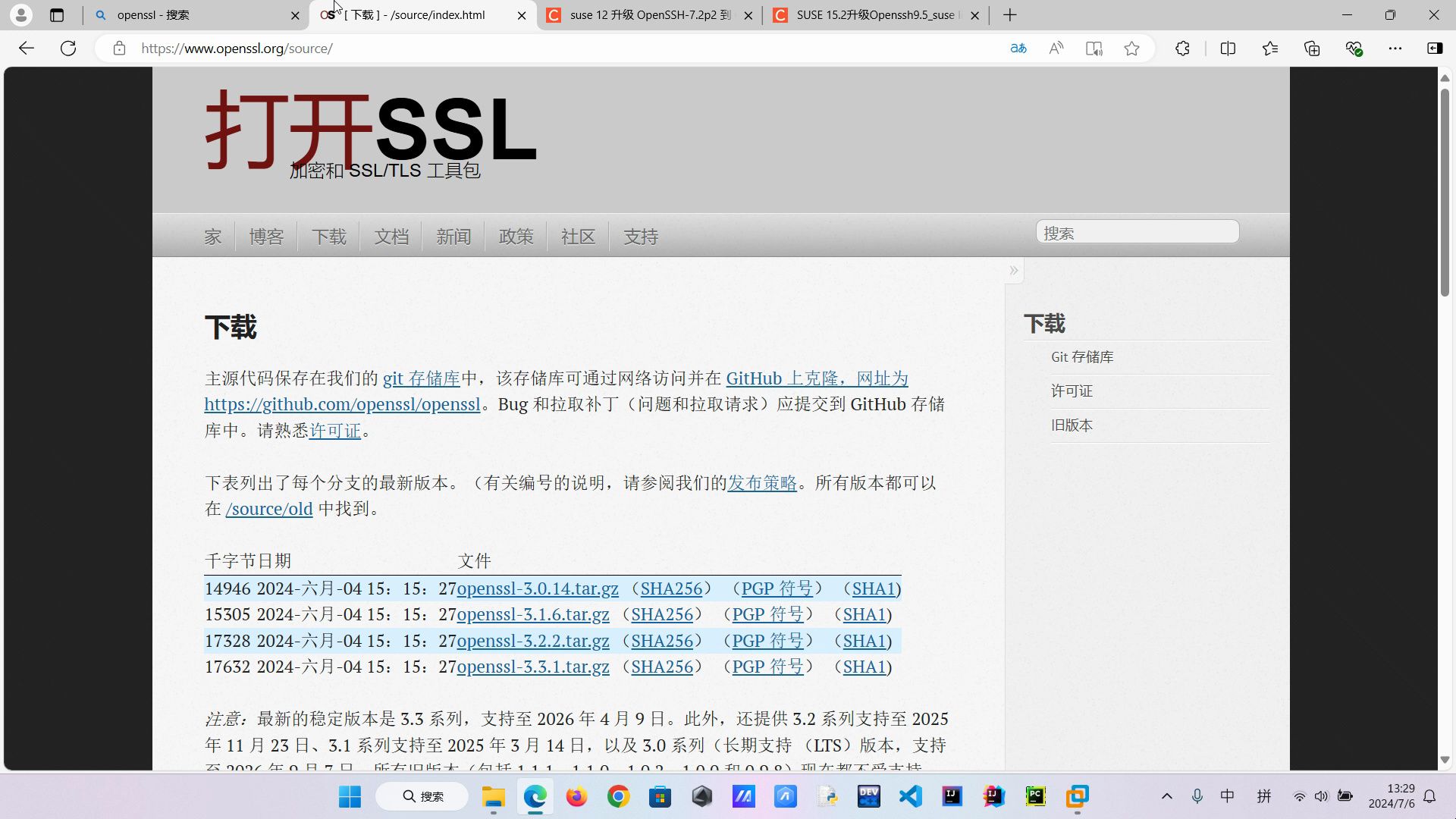
Task: Reload the page with the refresh icon
Action: click(x=68, y=49)
